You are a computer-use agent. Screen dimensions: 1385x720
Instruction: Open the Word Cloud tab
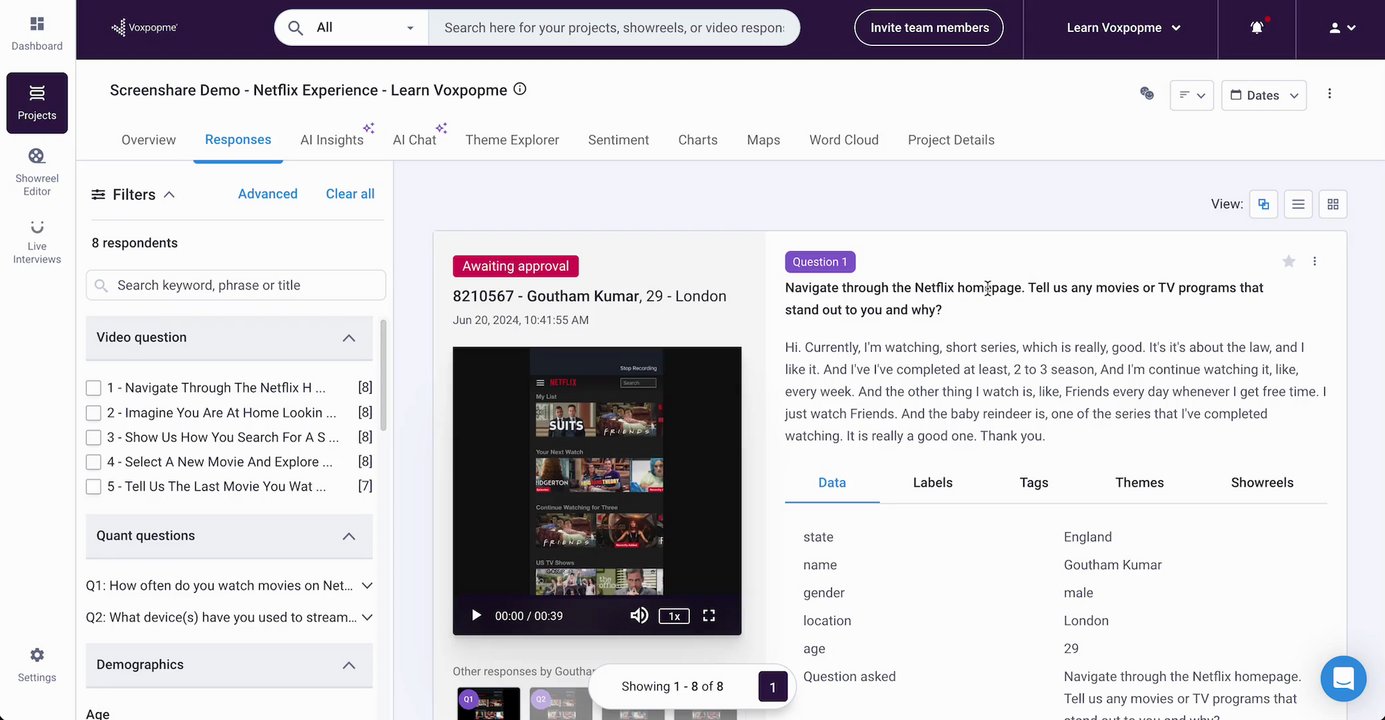844,140
